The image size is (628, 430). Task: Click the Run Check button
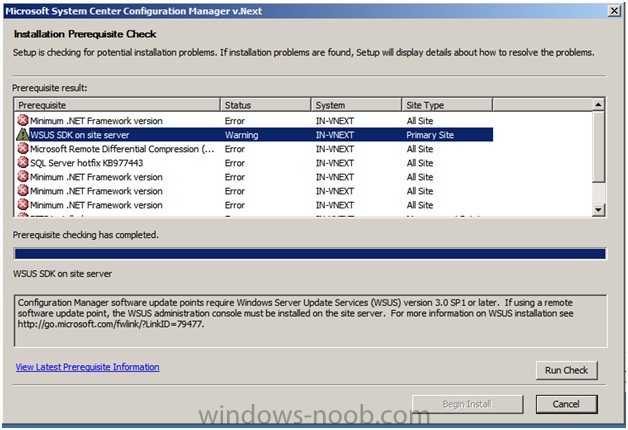pos(566,370)
